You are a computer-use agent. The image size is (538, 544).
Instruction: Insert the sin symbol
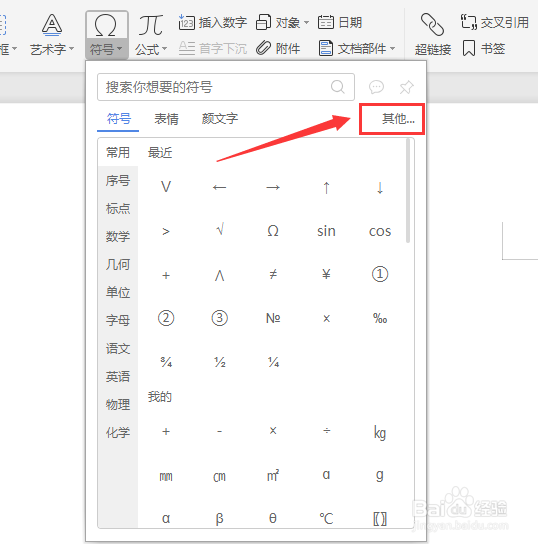tap(326, 231)
